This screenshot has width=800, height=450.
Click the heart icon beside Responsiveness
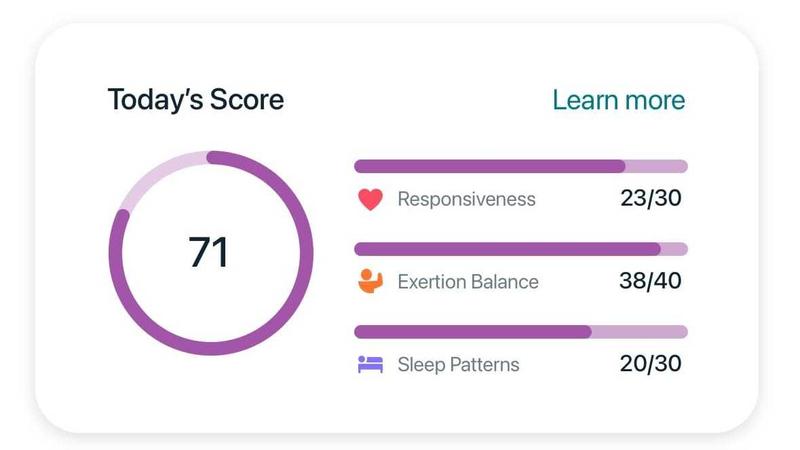tap(370, 199)
